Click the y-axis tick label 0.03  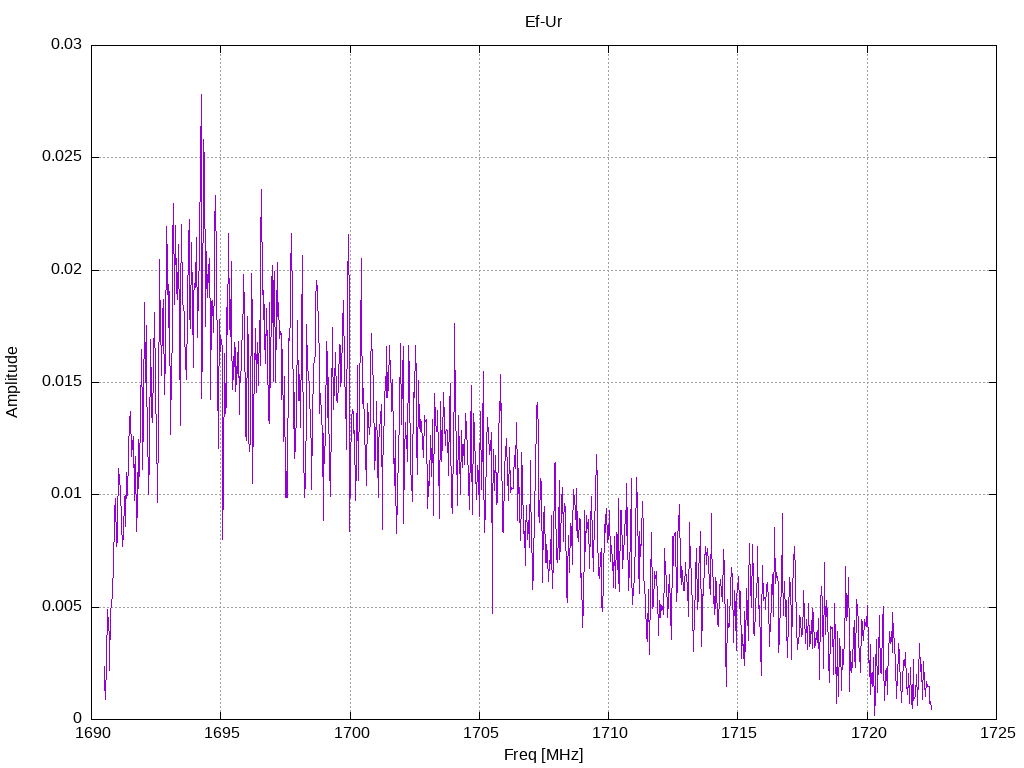[x=67, y=44]
